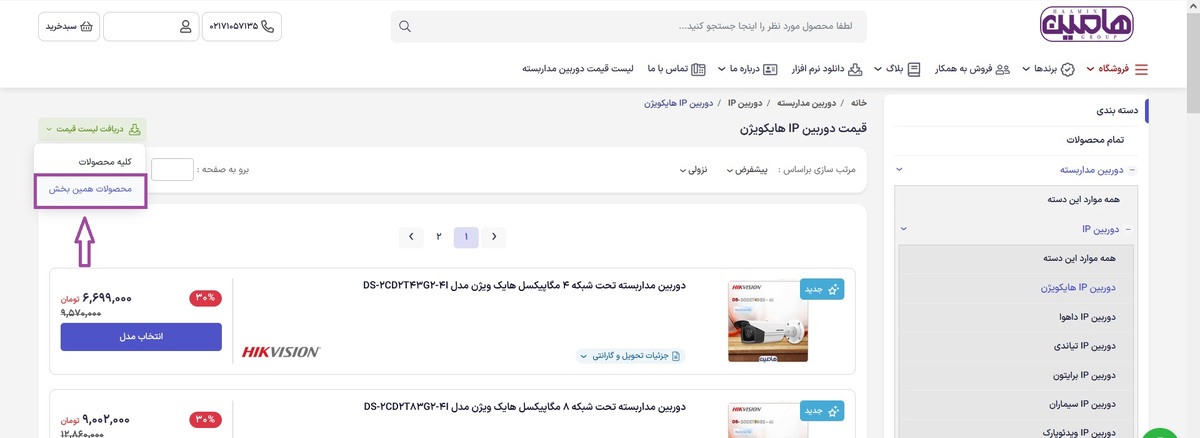Click current page number 1
The height and width of the screenshot is (438, 1200).
click(x=466, y=237)
